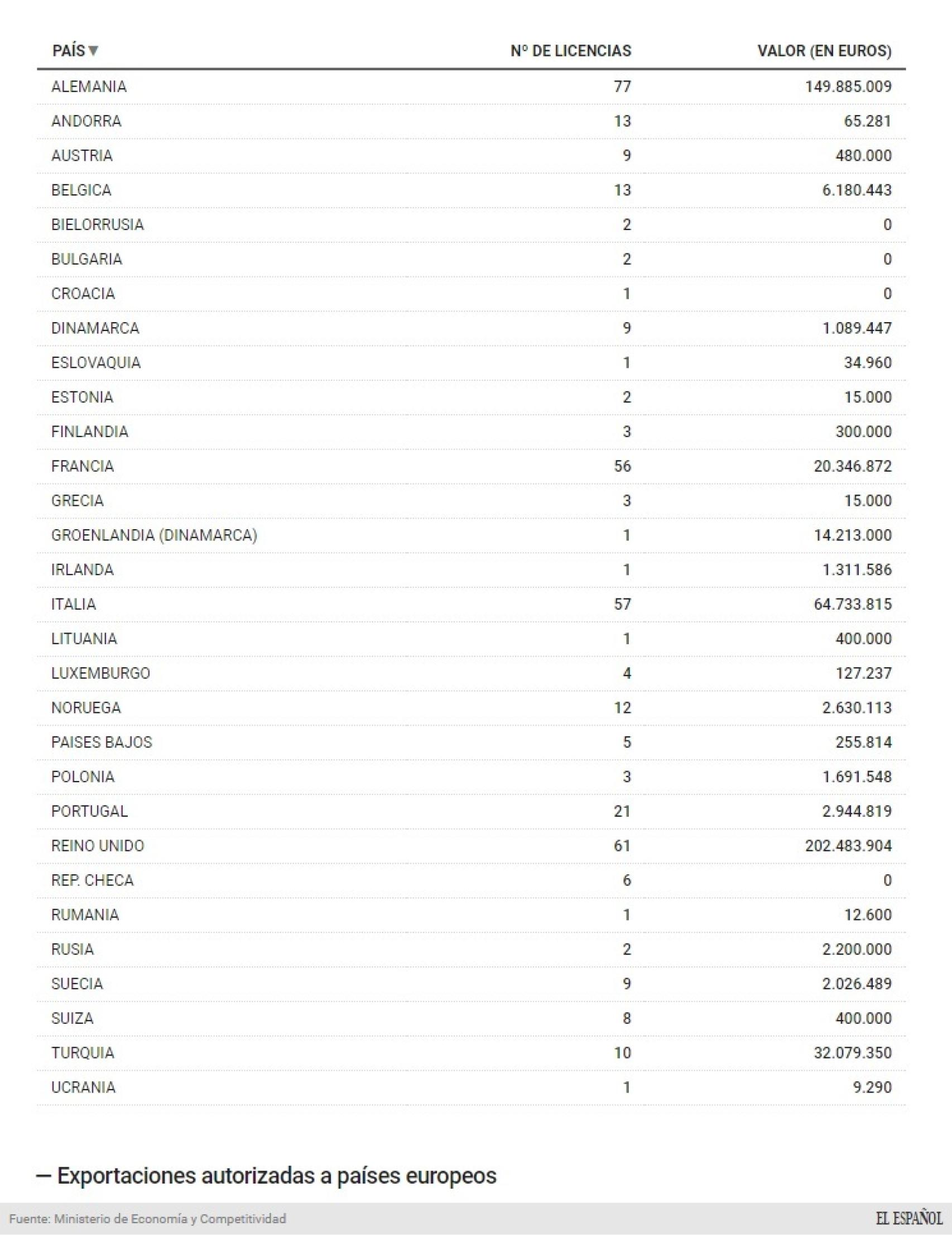Image resolution: width=952 pixels, height=1236 pixels.
Task: Click the PAISES BAJOS country name
Action: pyautogui.click(x=101, y=742)
